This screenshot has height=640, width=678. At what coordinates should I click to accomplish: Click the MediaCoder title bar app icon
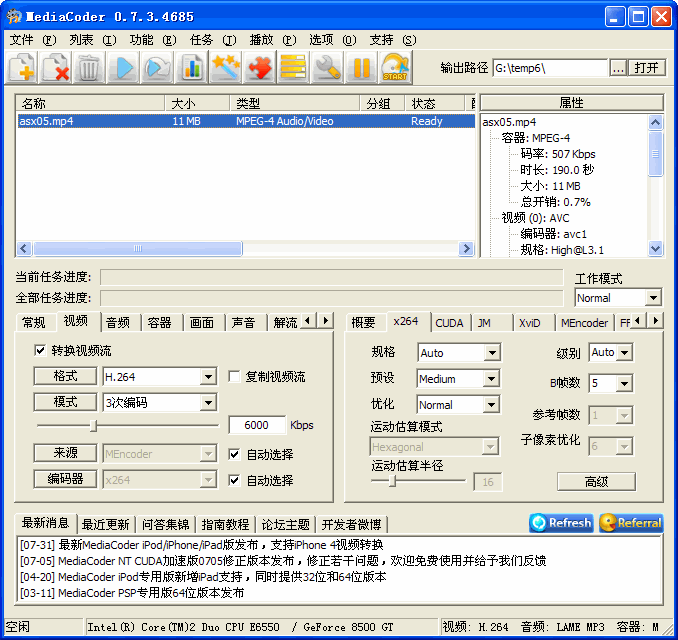(x=14, y=16)
